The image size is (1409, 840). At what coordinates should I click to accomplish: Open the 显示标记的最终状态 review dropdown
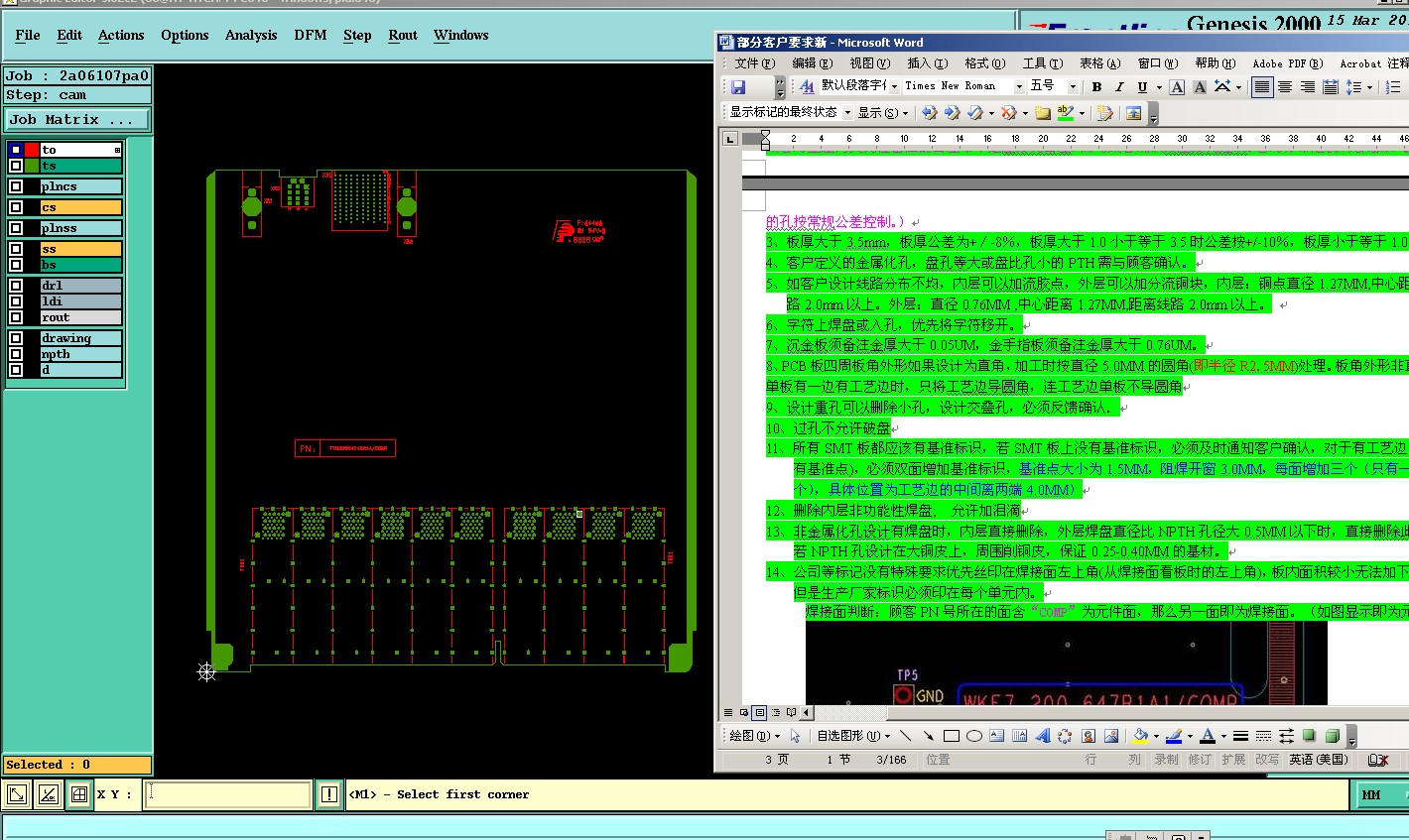846,113
